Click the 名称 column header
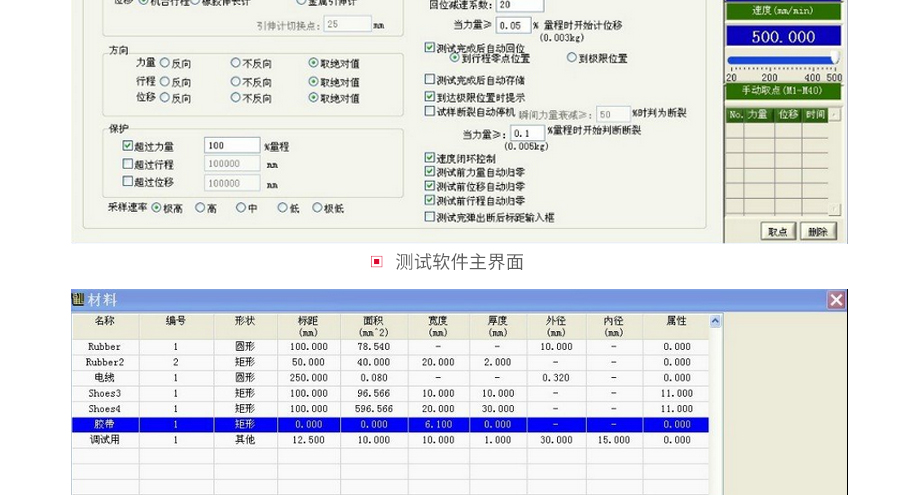This screenshot has height=495, width=920. (105, 321)
